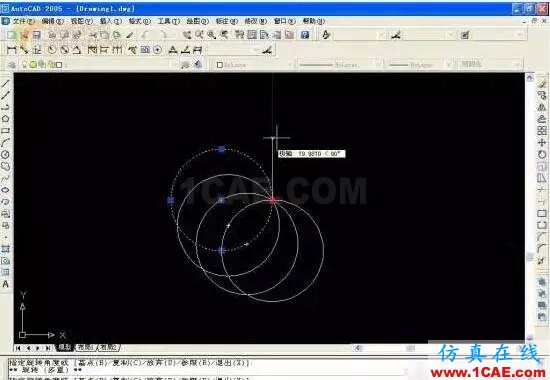This screenshot has width=550, height=380.
Task: Activate the Rotate modify tool
Action: (542, 154)
